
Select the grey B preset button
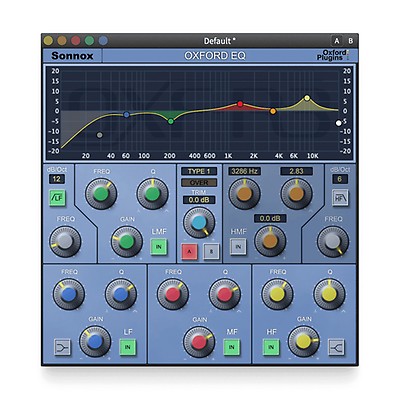(x=211, y=252)
